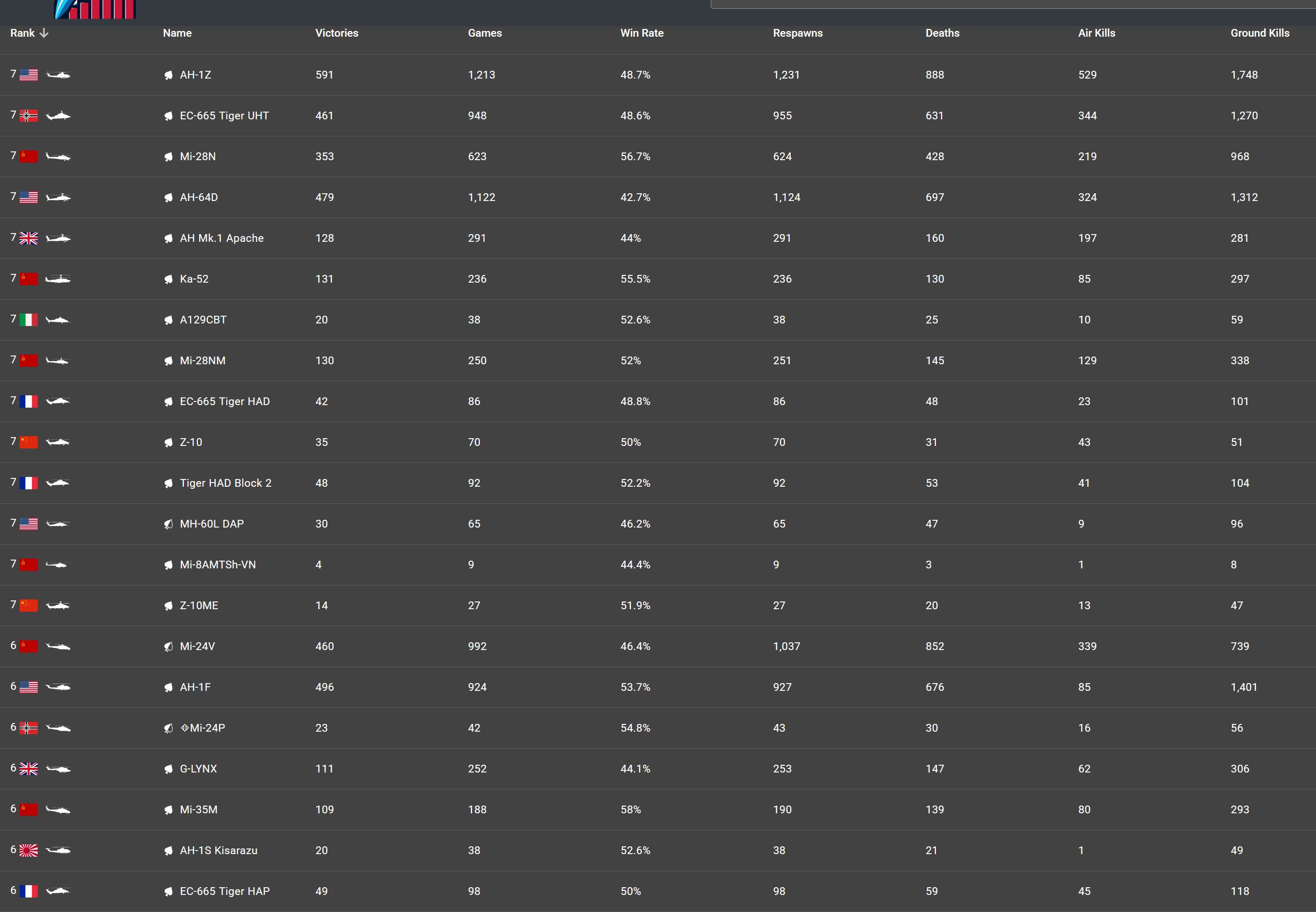
Task: Select the A129CBT name text
Action: [203, 320]
